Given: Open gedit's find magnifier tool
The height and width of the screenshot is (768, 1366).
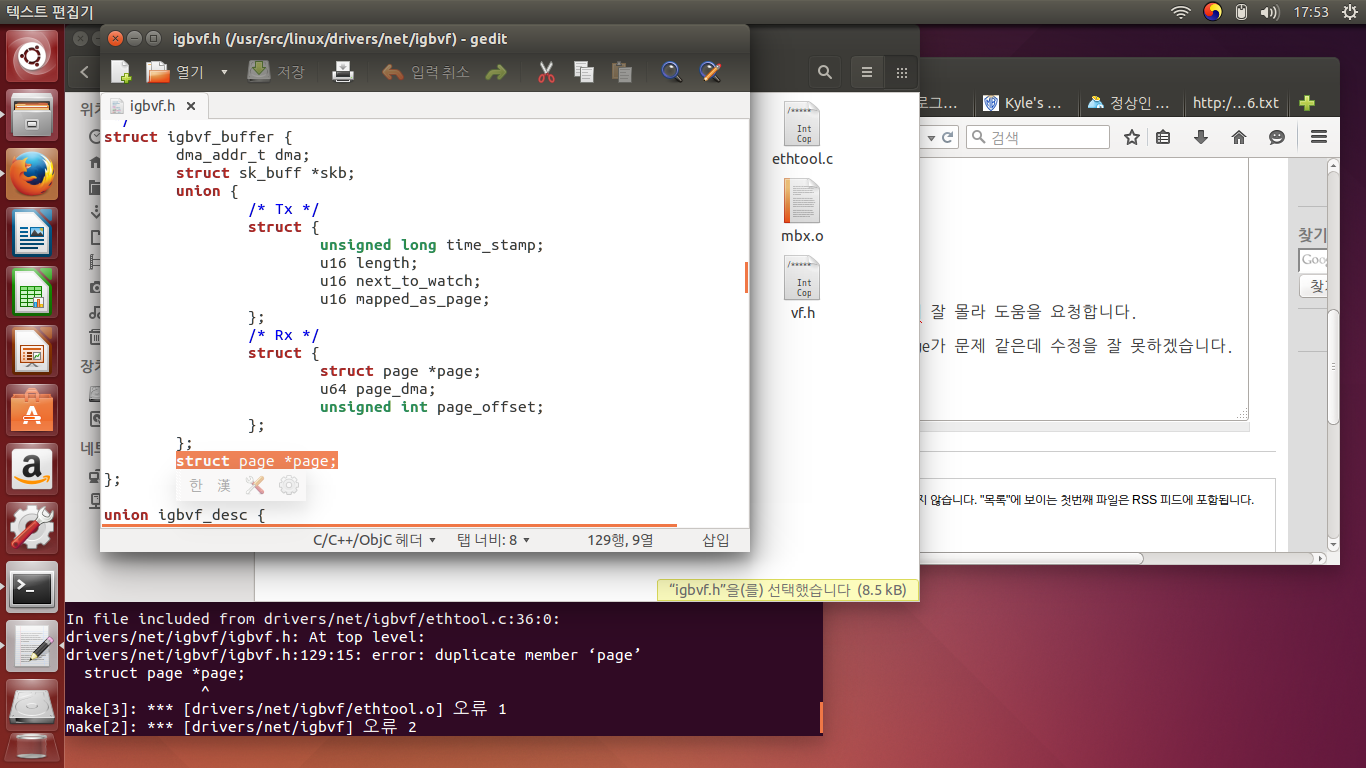Looking at the screenshot, I should tap(672, 72).
